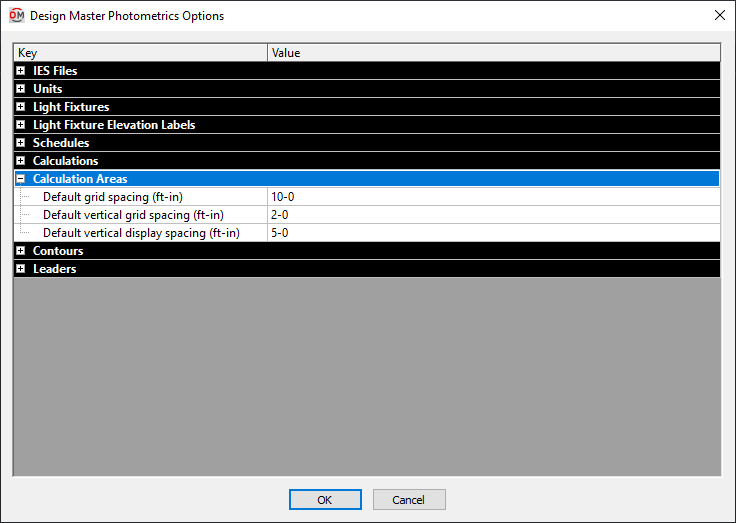Viewport: 736px width, 523px height.
Task: Select the Calculations row label
Action: point(65,161)
